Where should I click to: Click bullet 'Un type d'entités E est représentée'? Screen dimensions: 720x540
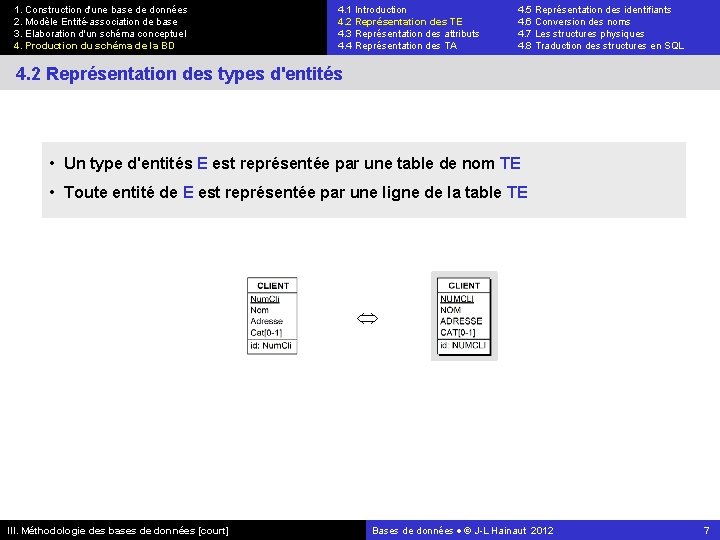click(x=292, y=163)
